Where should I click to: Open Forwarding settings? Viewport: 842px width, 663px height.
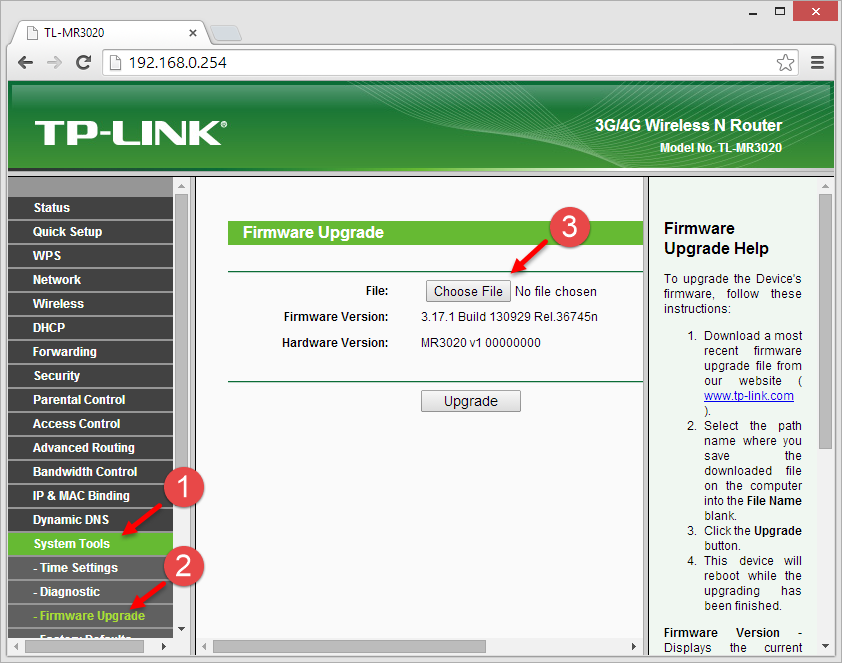(90, 352)
